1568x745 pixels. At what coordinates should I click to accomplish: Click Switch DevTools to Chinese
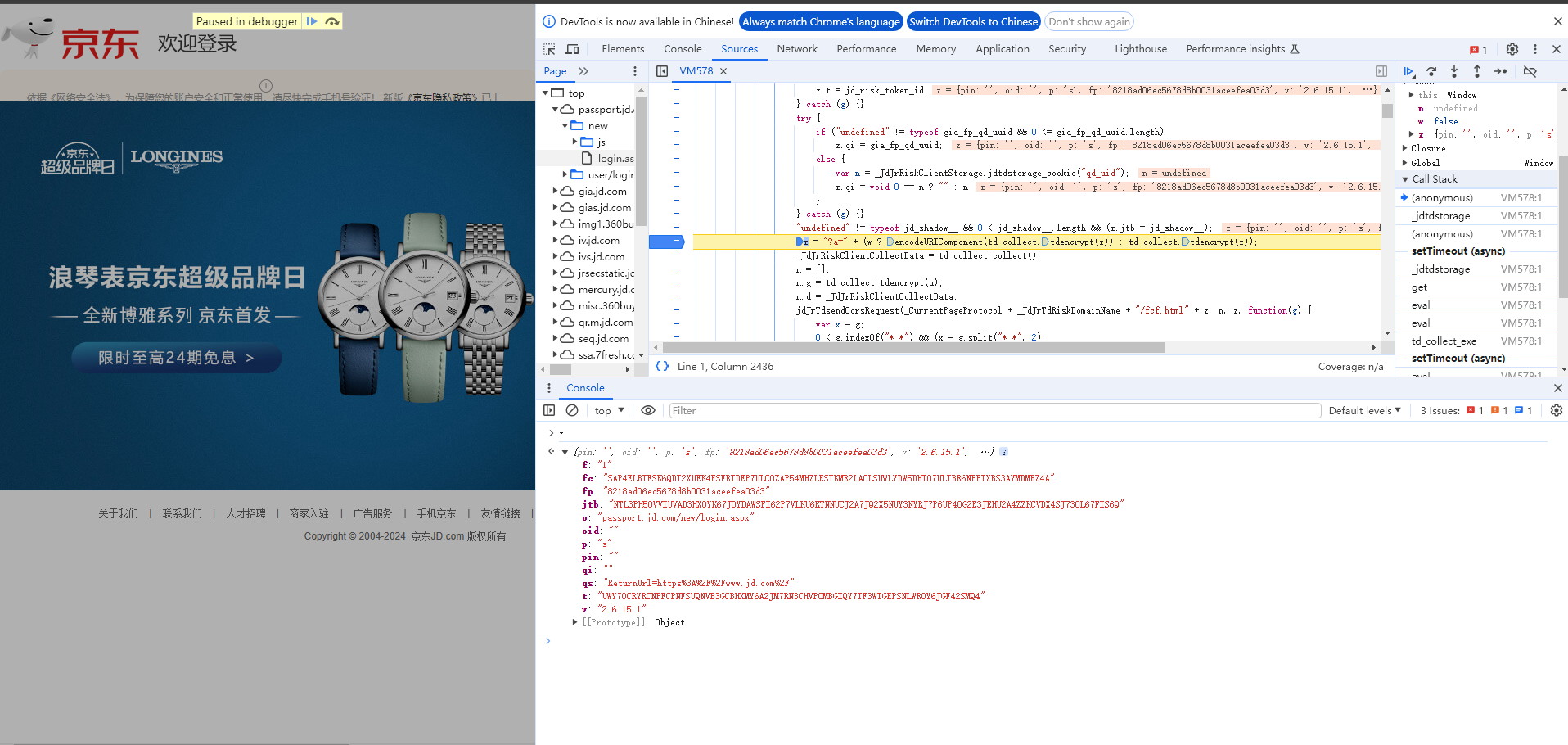coord(974,22)
